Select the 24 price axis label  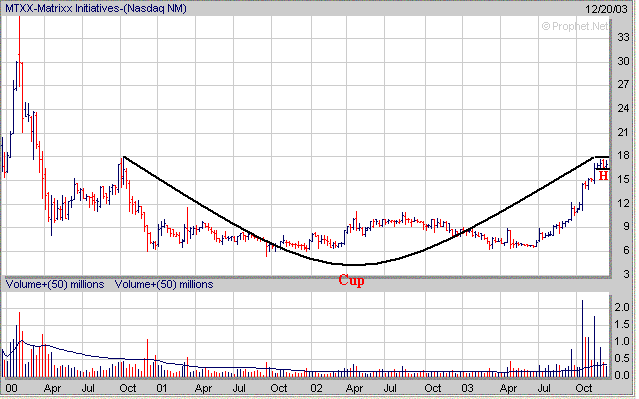point(623,108)
